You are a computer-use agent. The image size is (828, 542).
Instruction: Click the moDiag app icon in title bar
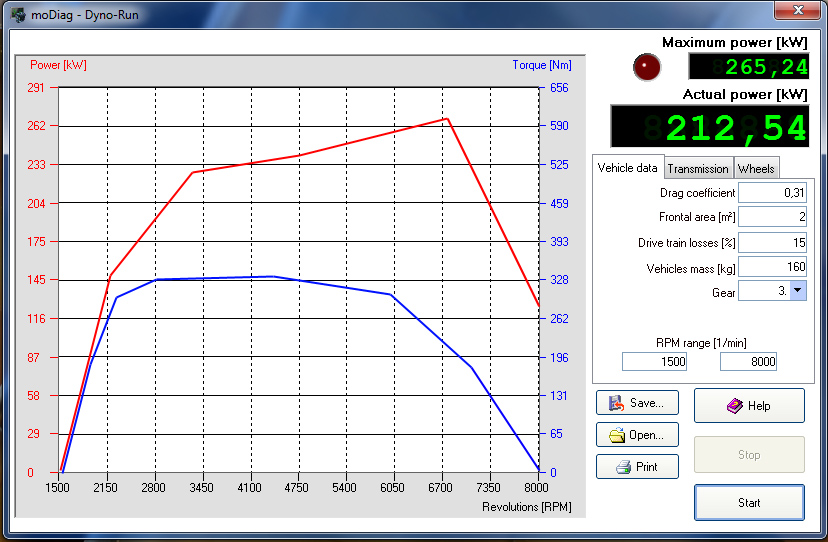18,14
